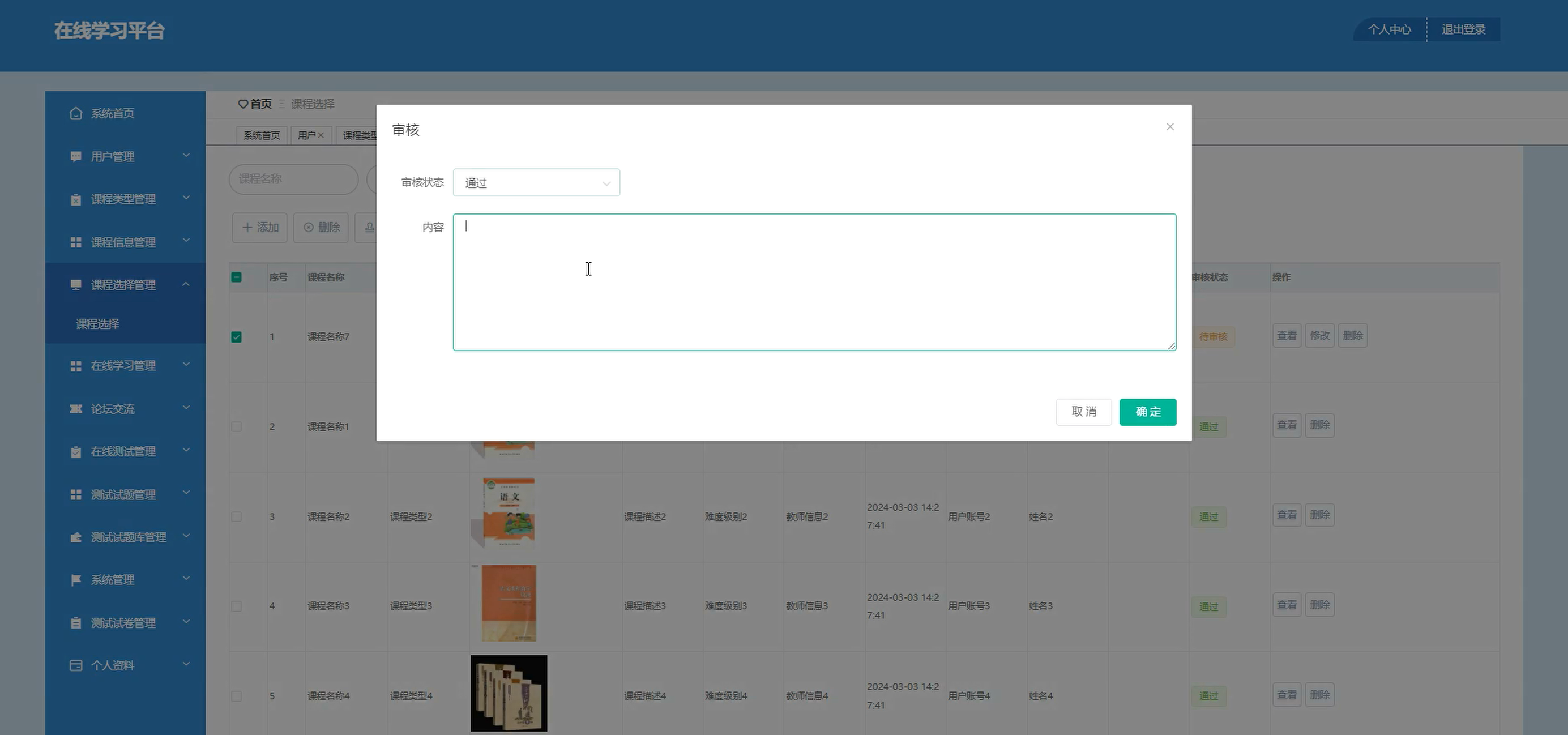The height and width of the screenshot is (735, 1568).
Task: Click the chat icon for 用户管理
Action: 75,156
